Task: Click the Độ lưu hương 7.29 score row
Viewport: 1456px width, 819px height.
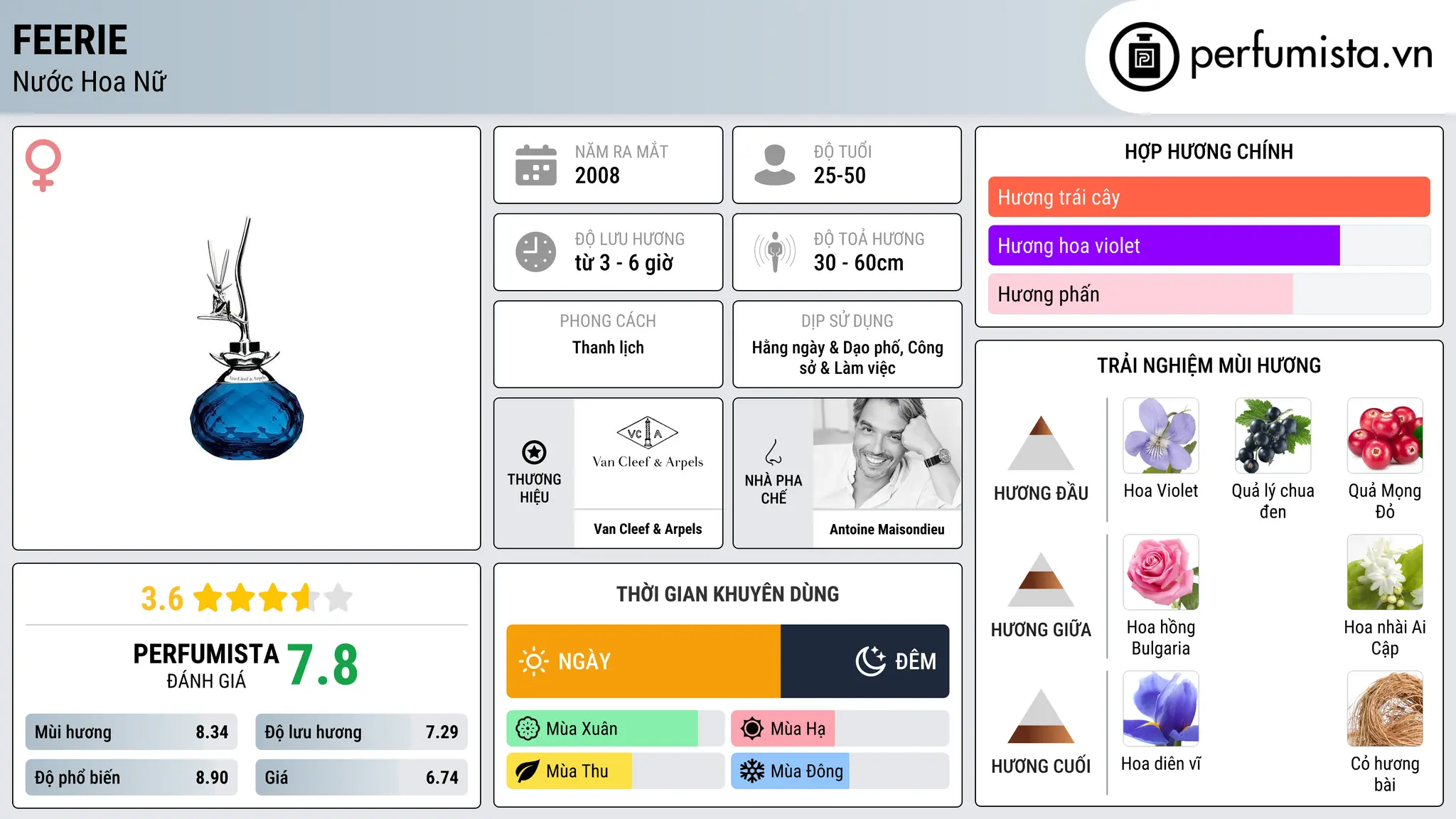Action: tap(361, 732)
